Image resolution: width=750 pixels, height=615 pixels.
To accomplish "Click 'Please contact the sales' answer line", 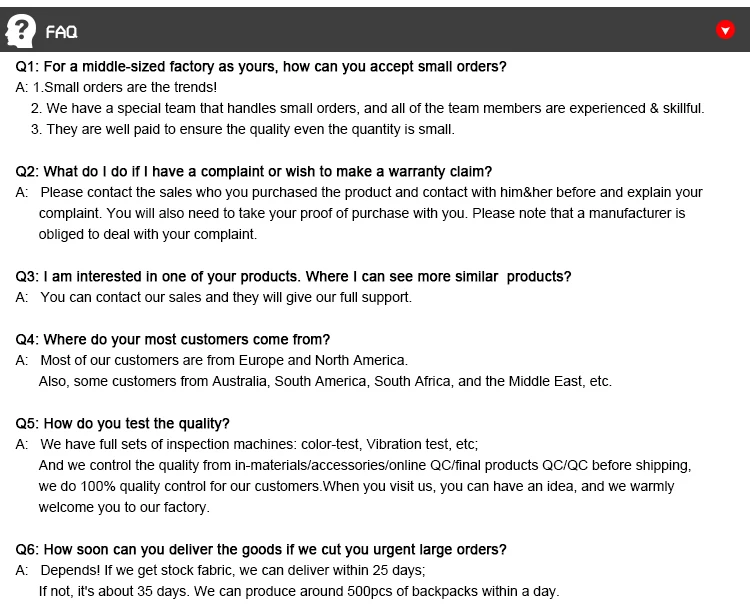I will pyautogui.click(x=370, y=192).
